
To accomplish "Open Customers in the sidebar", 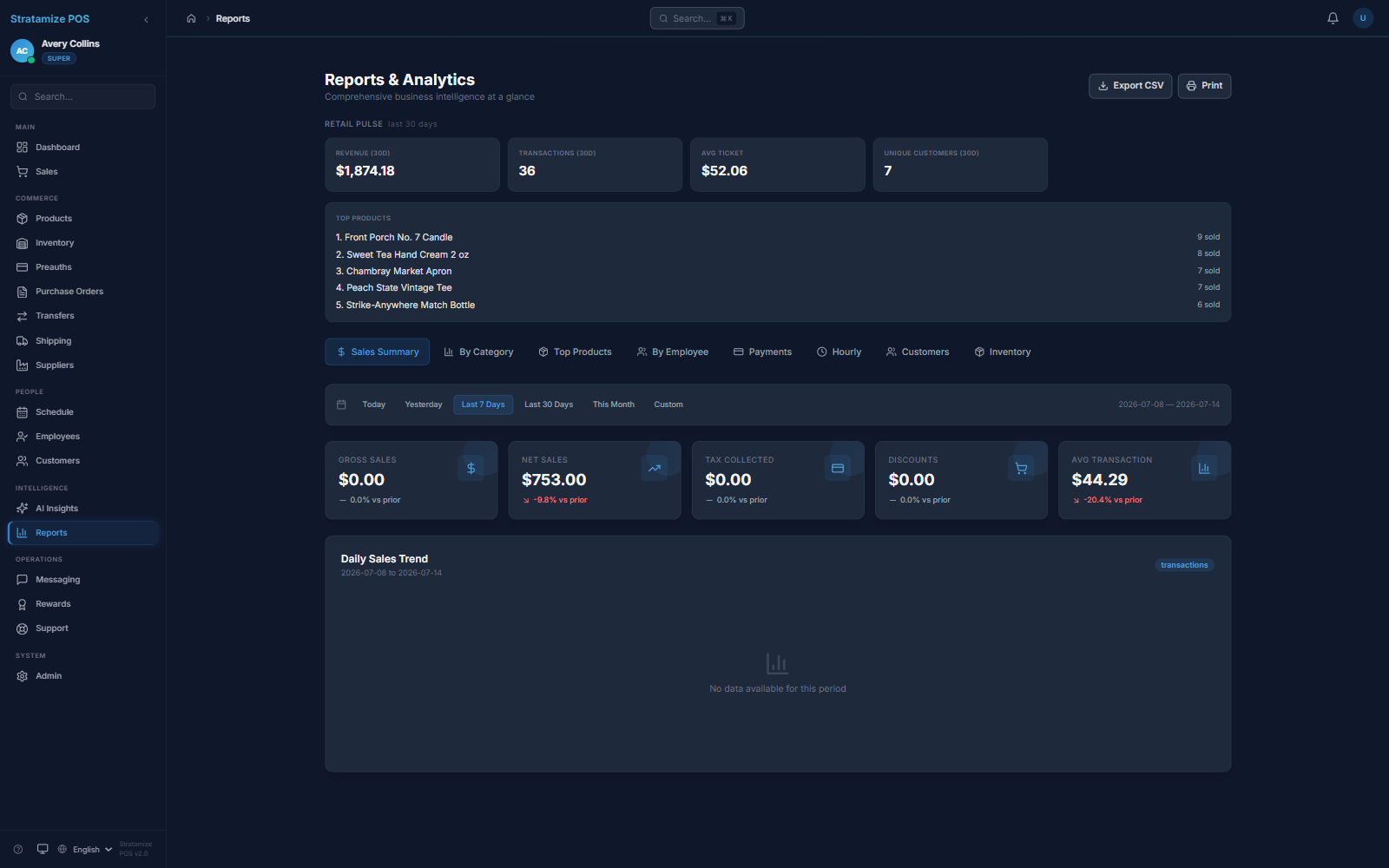I will [83, 461].
